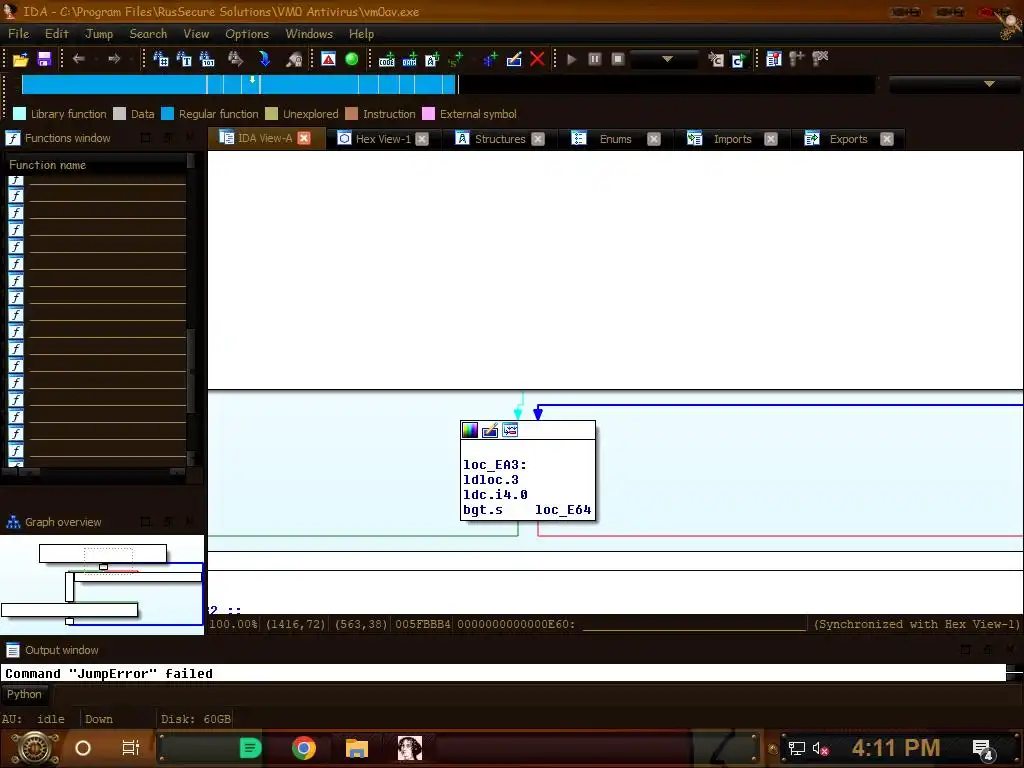This screenshot has width=1024, height=768.
Task: Click the C with green arrow icon
Action: tap(738, 60)
